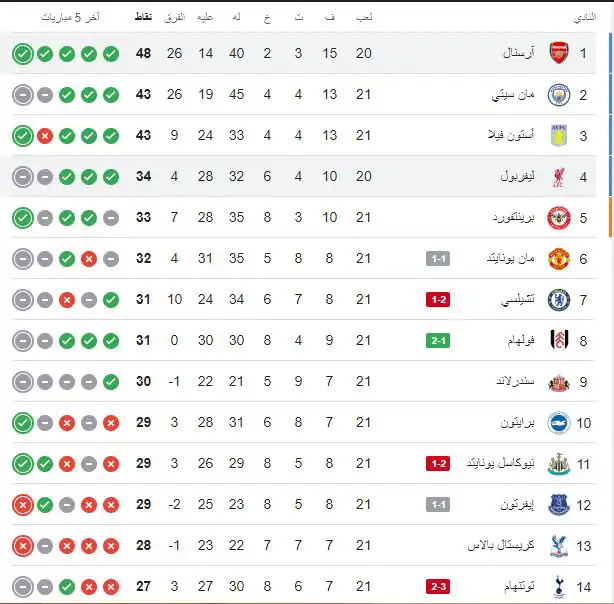Image resolution: width=614 pixels, height=604 pixels.
Task: Click the Brentford club crest
Action: pos(558,217)
